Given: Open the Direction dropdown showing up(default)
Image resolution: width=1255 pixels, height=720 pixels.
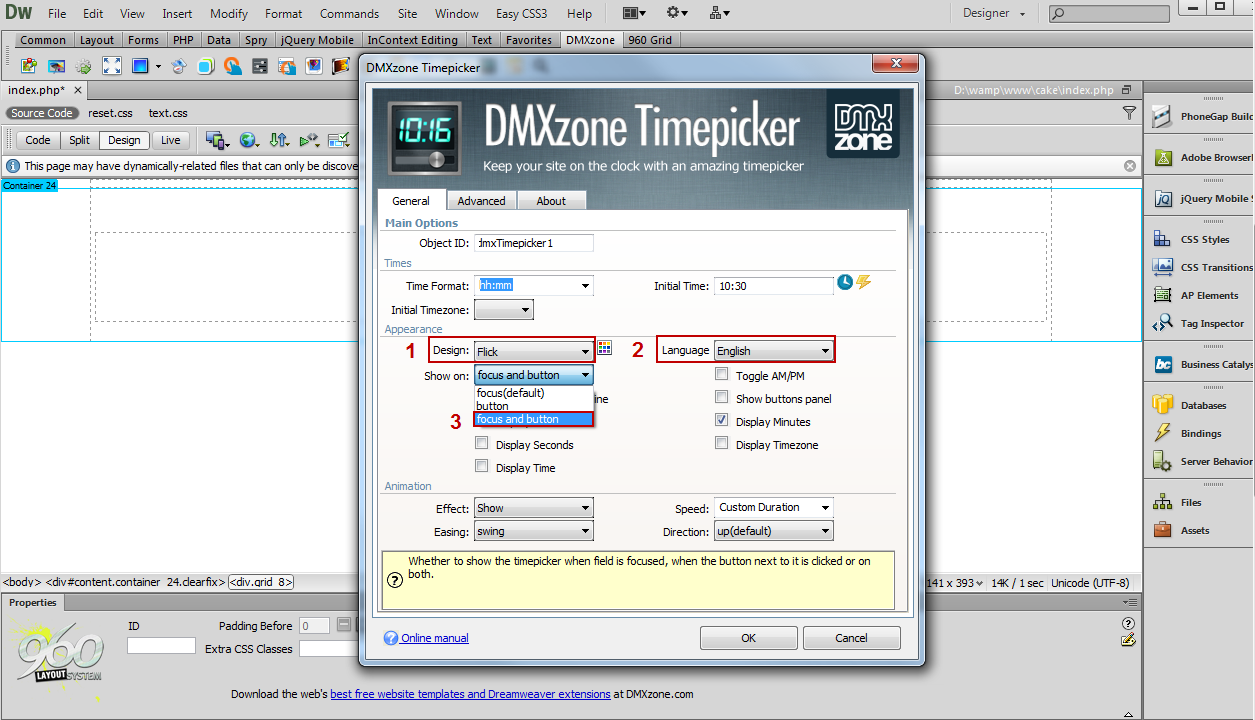Looking at the screenshot, I should 773,531.
